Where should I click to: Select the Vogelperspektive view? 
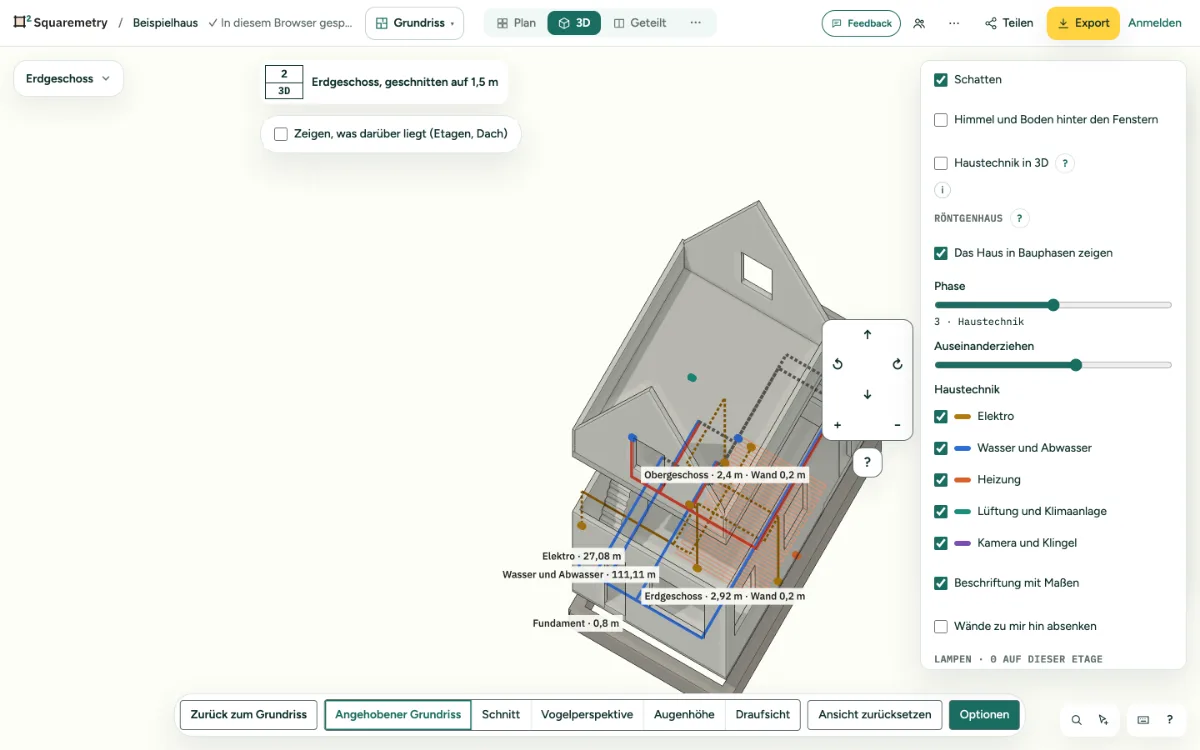pyautogui.click(x=587, y=715)
